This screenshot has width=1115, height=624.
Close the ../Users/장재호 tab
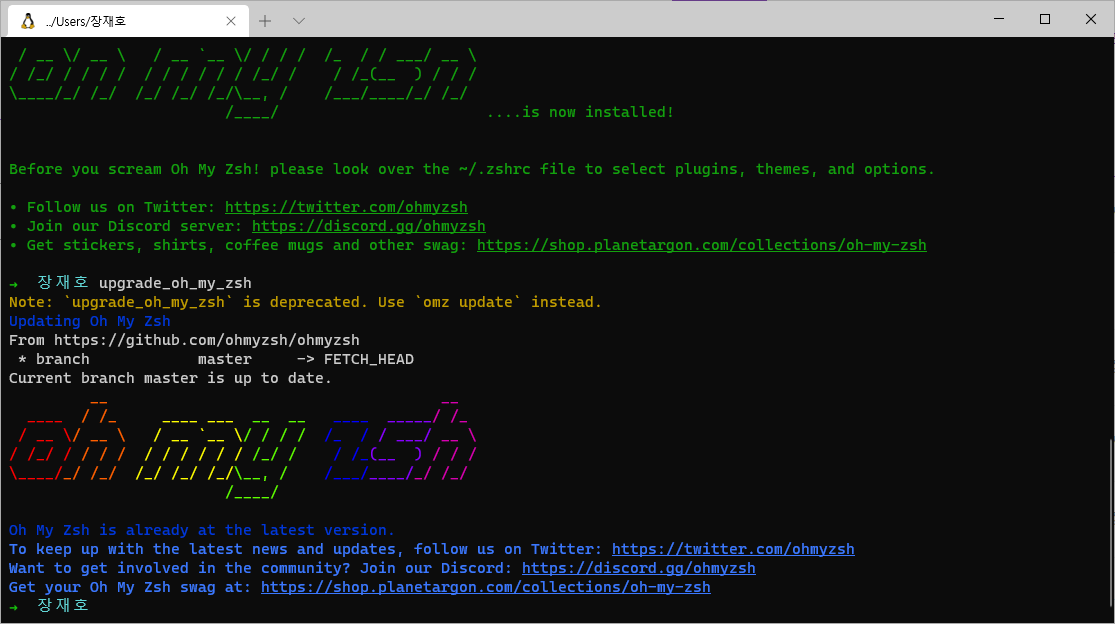pyautogui.click(x=230, y=21)
